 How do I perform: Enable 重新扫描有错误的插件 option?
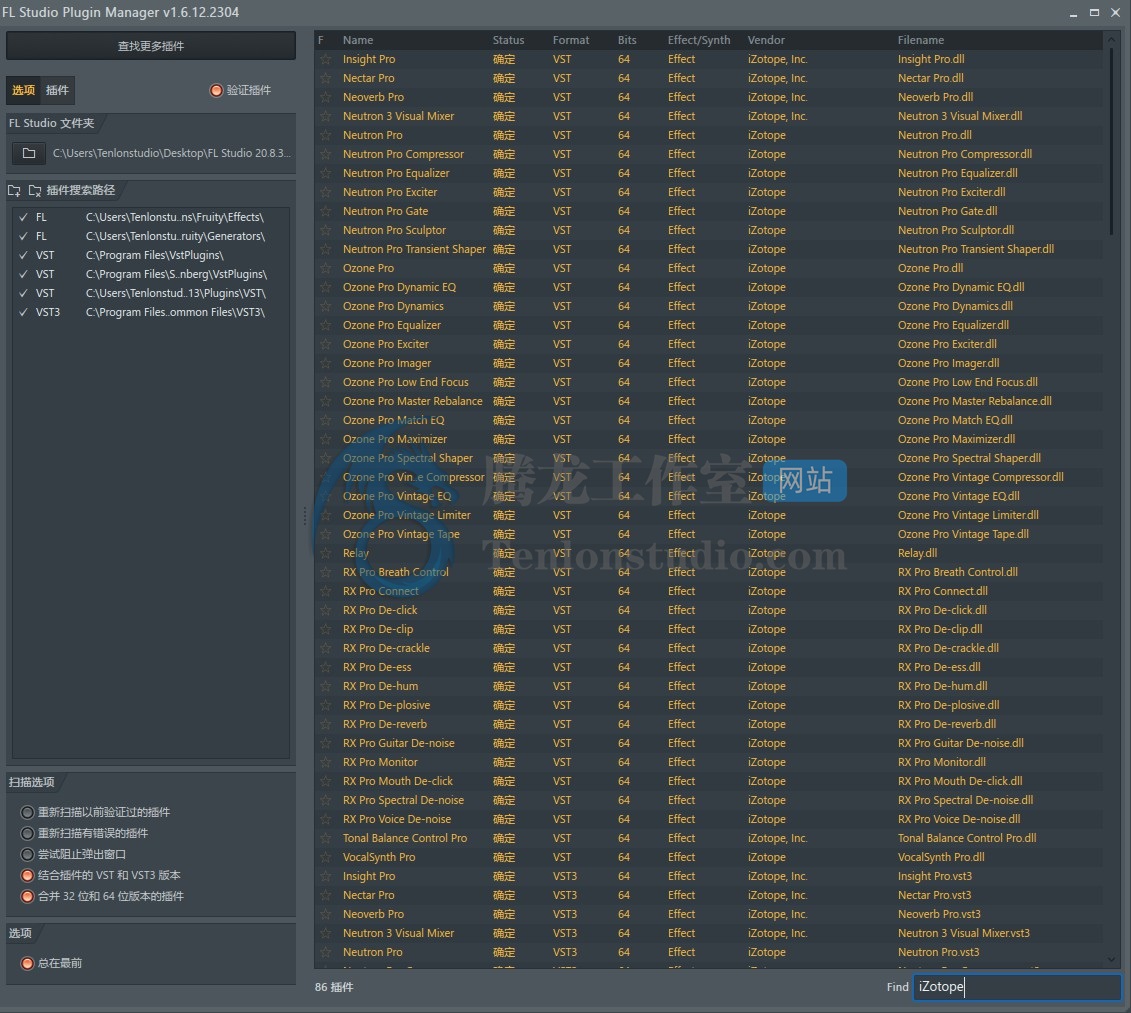(27, 833)
